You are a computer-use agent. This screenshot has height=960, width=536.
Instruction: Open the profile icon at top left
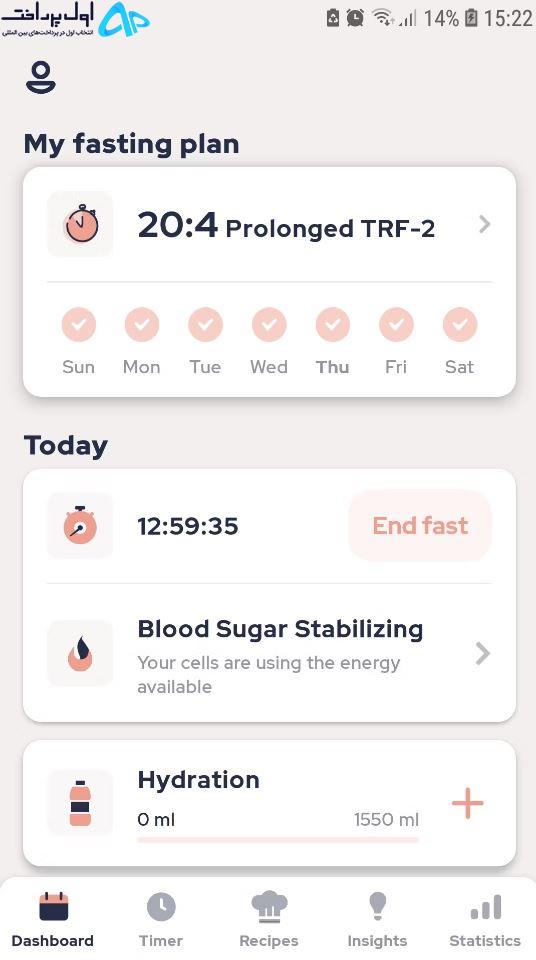point(40,77)
